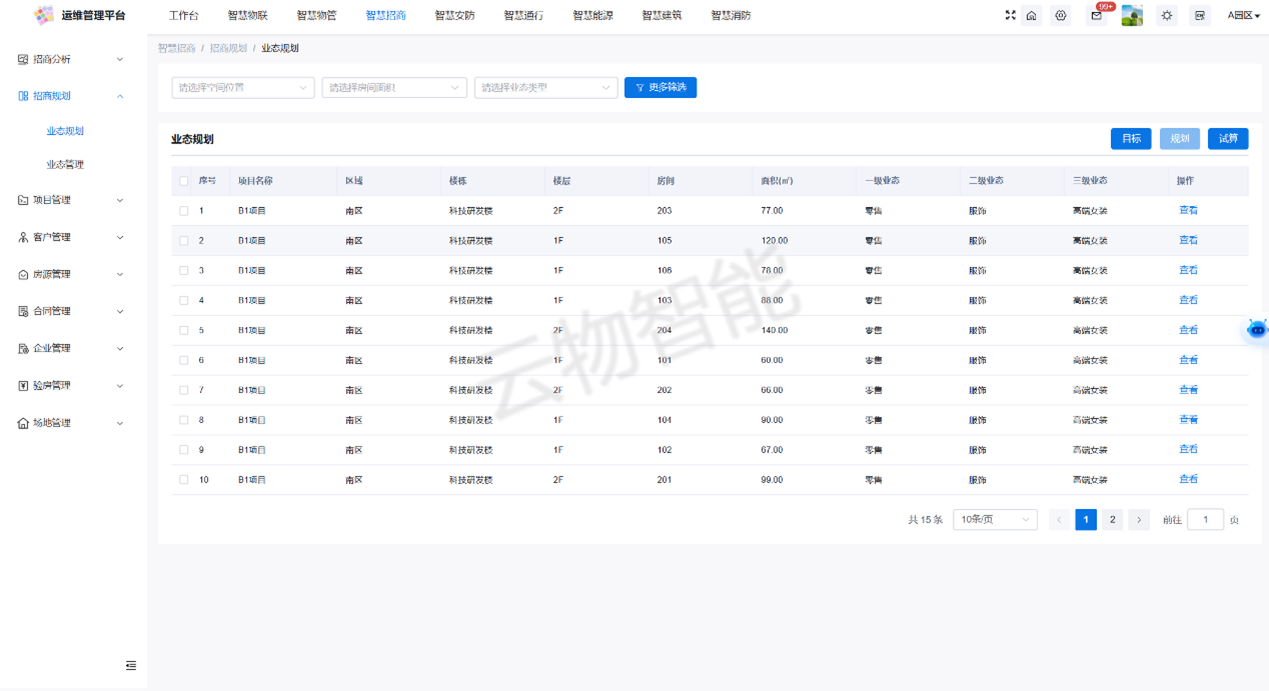The image size is (1269, 691).
Task: Check the checkbox for row 5
Action: pos(184,330)
